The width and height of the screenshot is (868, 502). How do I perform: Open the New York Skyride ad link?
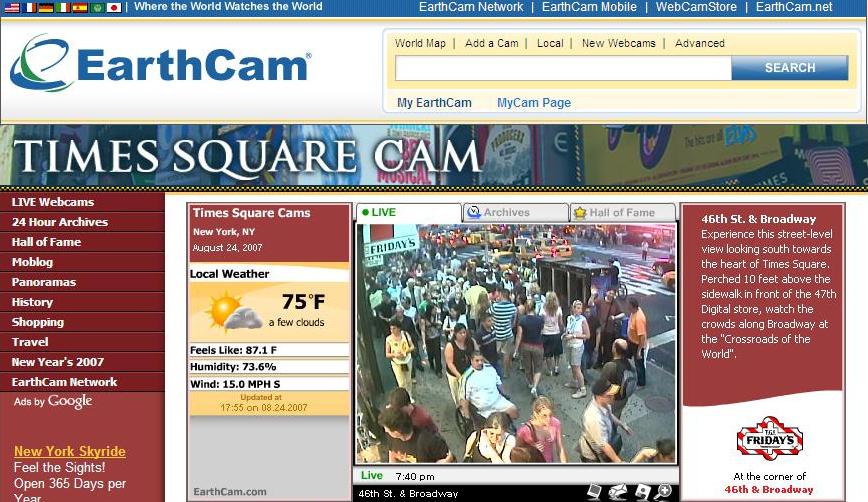(70, 451)
